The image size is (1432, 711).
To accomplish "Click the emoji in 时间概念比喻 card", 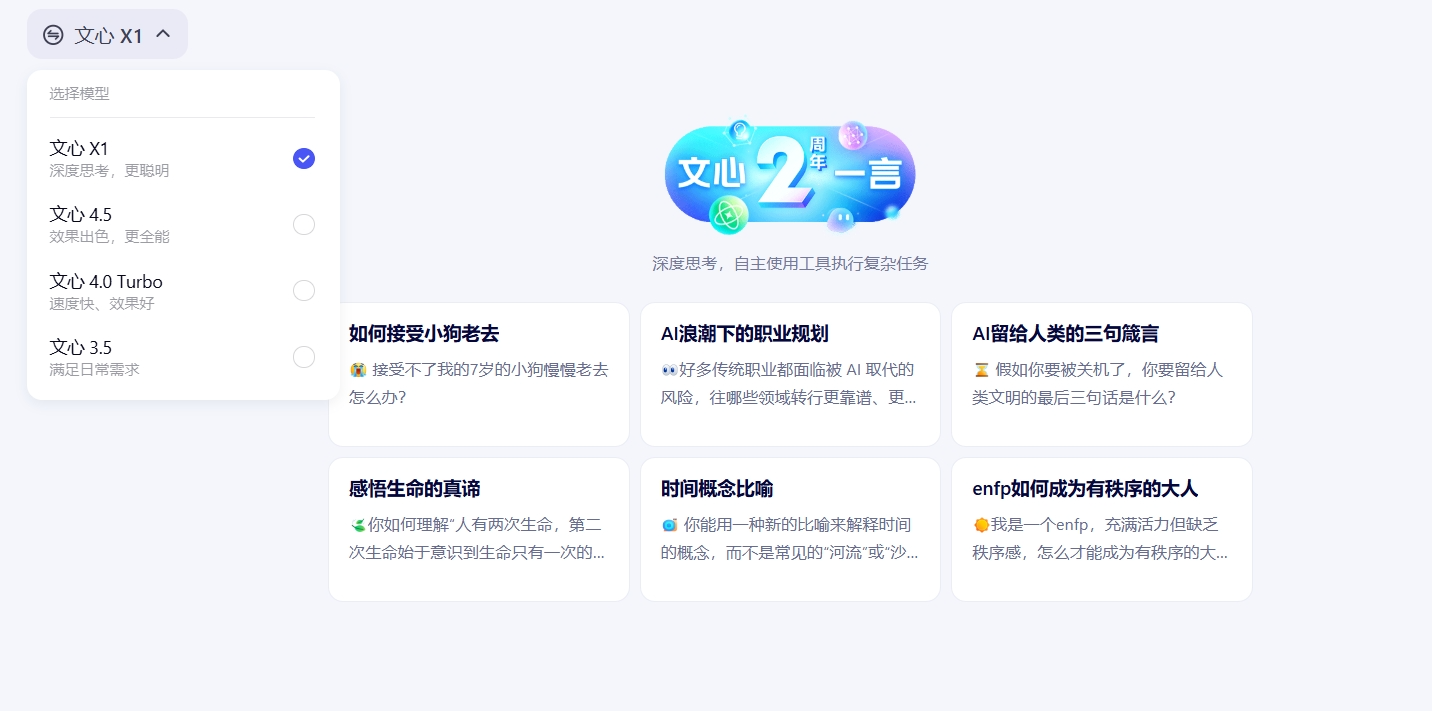I will point(670,525).
